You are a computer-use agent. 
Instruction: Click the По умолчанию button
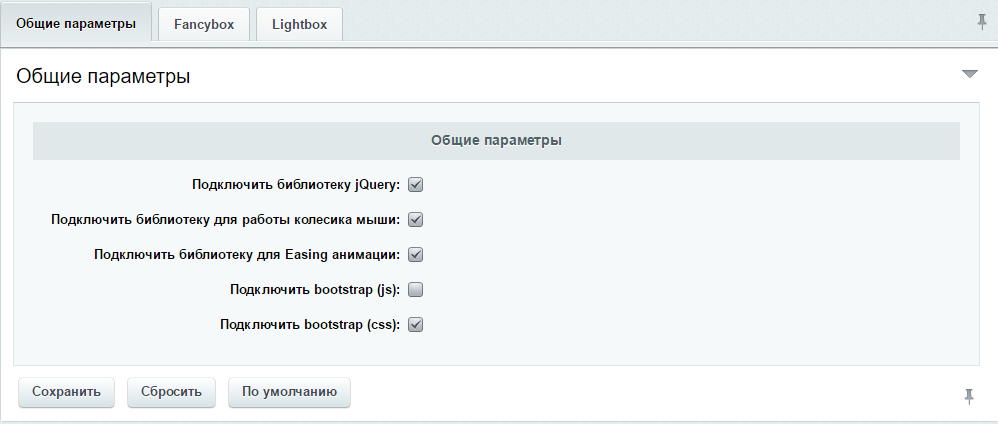[289, 392]
